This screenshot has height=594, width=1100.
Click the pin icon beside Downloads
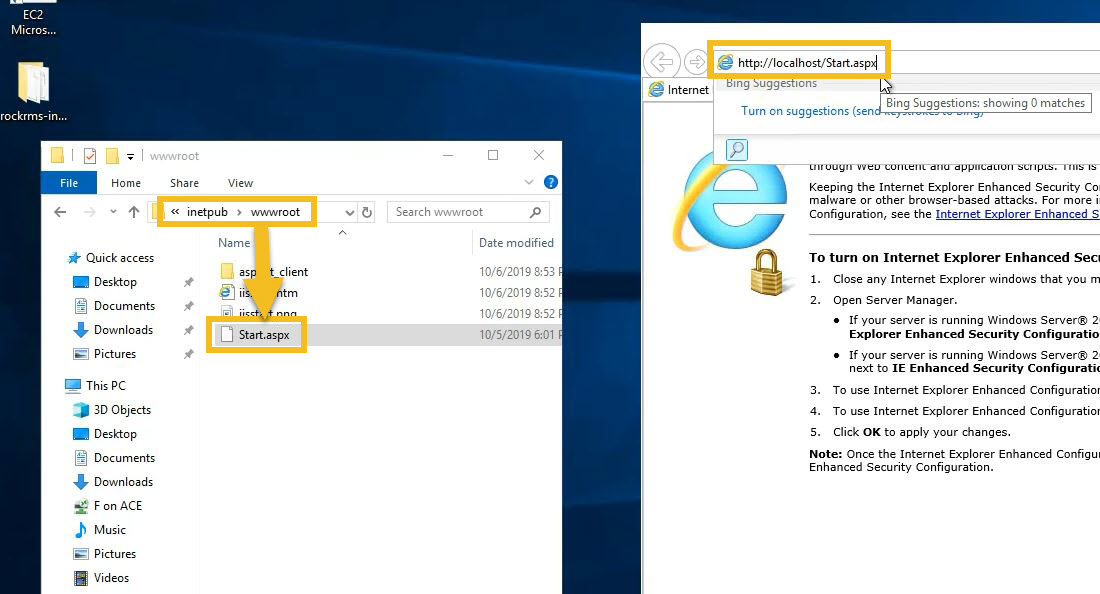(x=188, y=330)
